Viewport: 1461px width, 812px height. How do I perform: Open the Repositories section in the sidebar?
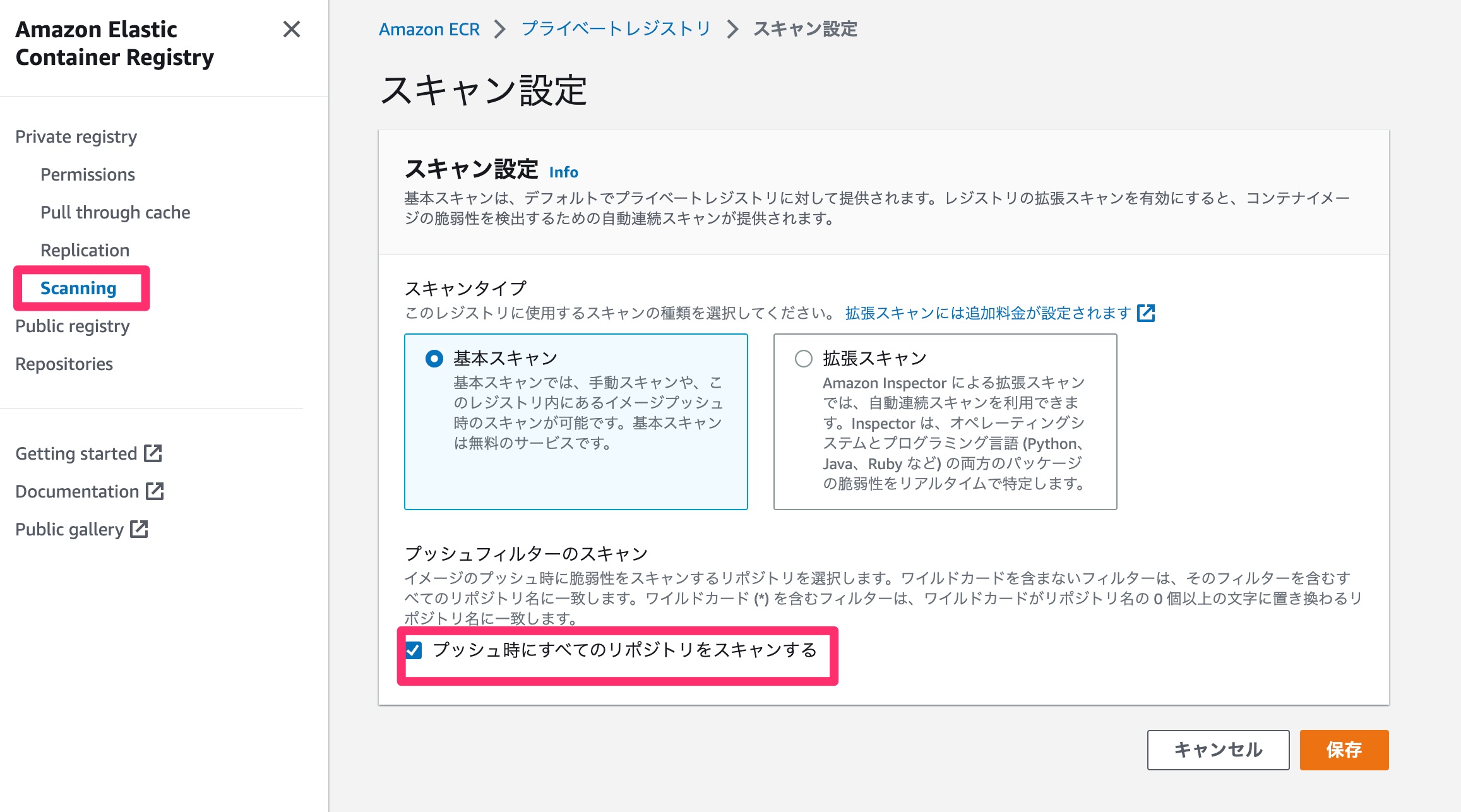(x=64, y=364)
